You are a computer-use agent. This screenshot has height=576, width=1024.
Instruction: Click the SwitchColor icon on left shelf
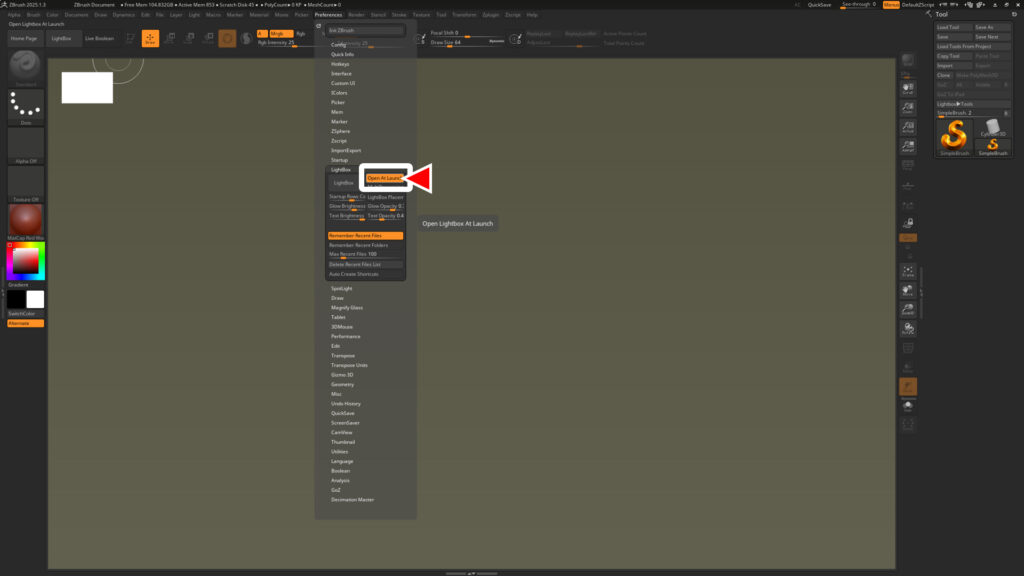24,297
